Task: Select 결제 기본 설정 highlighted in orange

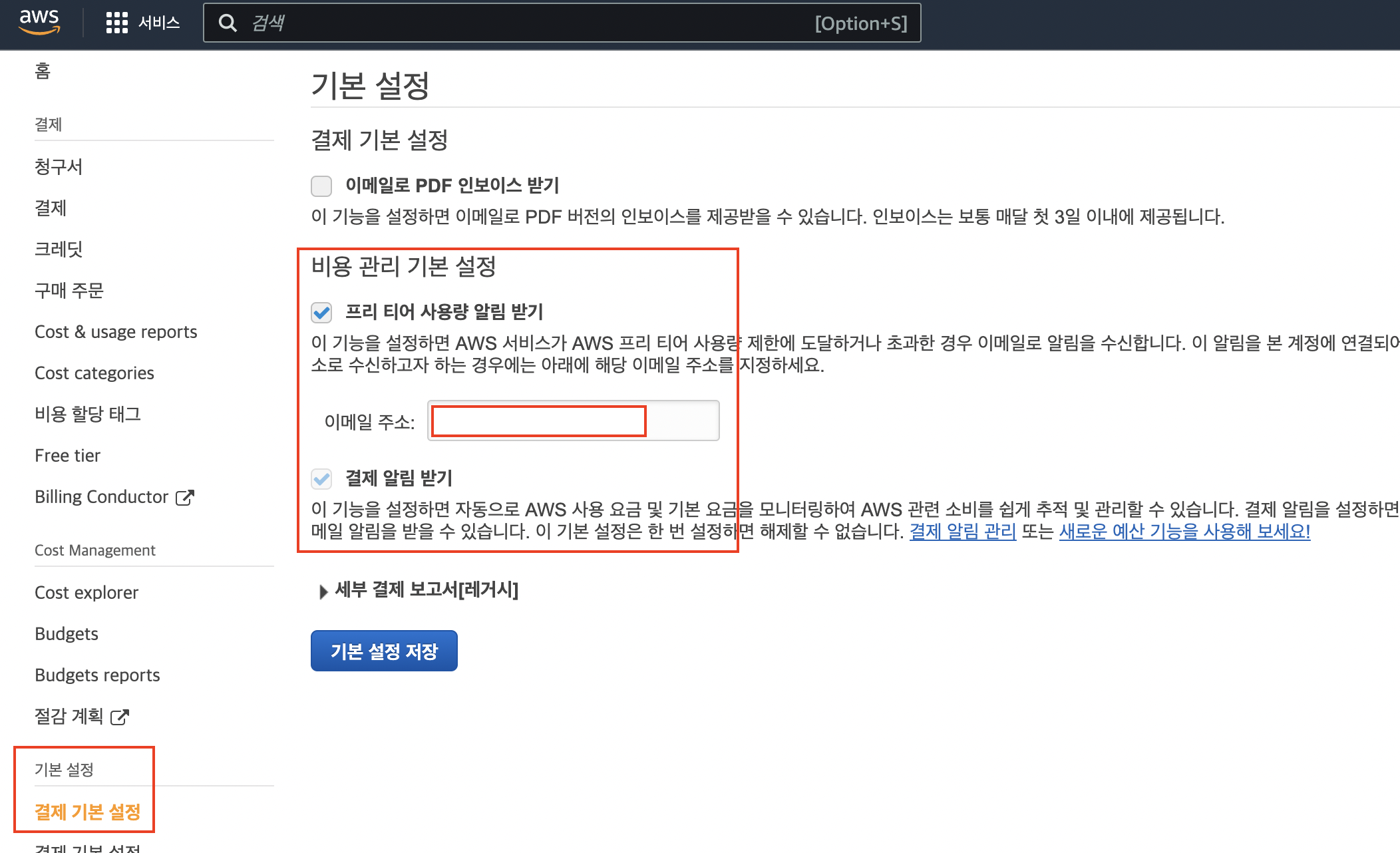Action: click(88, 812)
